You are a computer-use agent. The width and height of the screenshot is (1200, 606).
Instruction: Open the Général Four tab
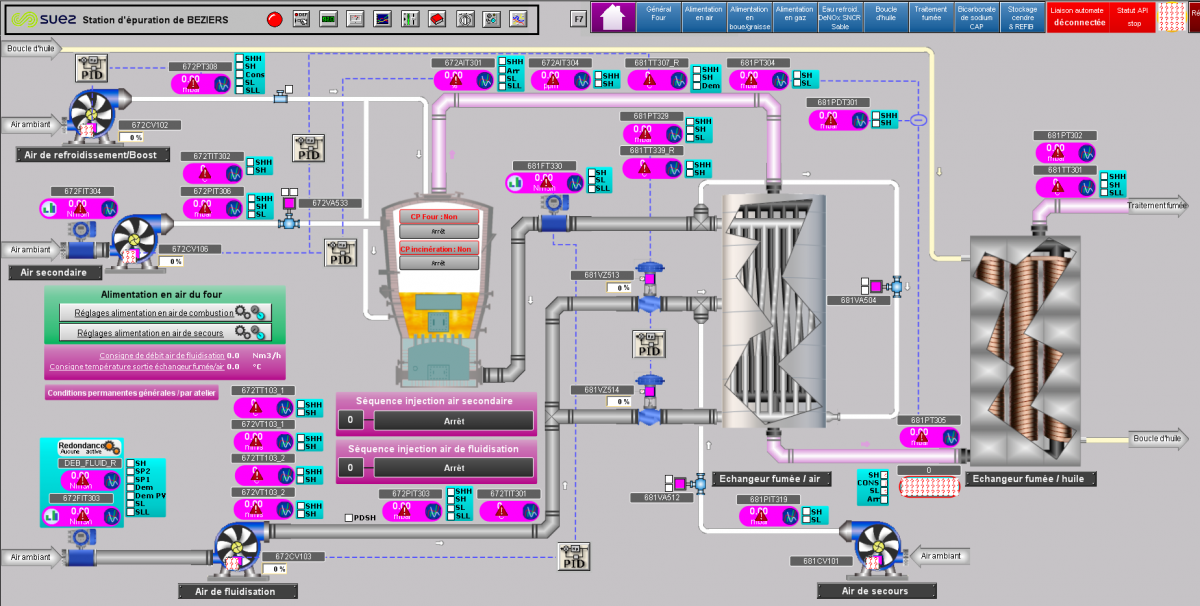659,17
